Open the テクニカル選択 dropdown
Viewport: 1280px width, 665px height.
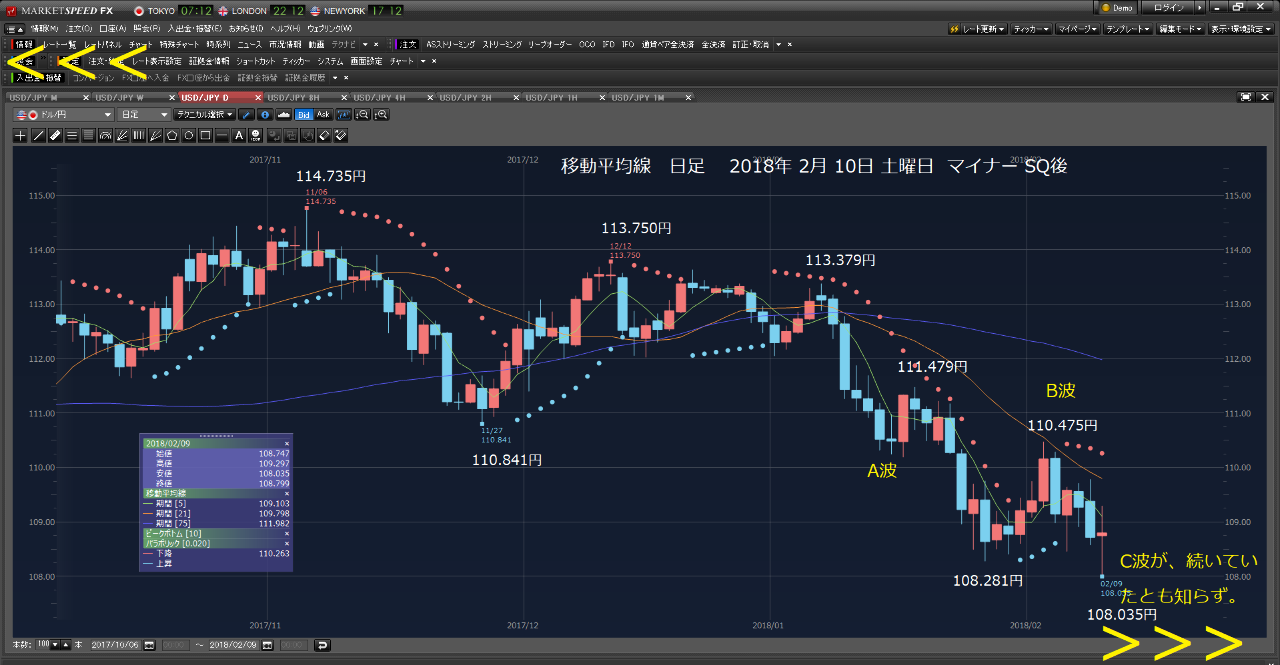(205, 115)
